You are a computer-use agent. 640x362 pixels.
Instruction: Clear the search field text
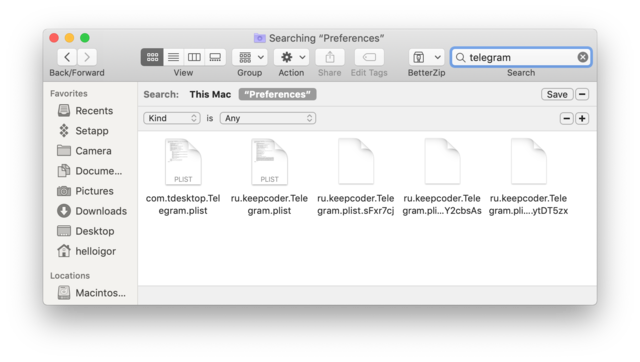(x=583, y=57)
